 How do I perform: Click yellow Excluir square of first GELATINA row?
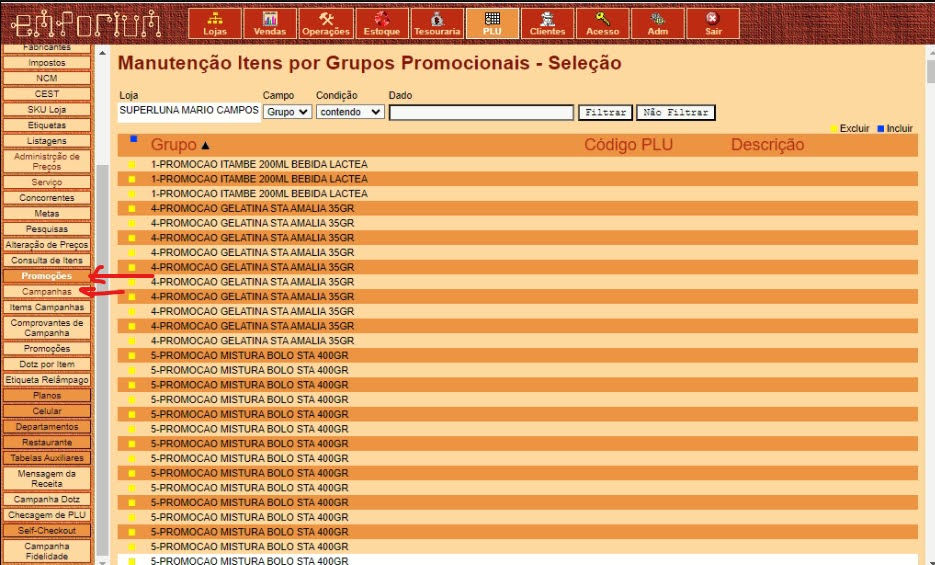(132, 209)
